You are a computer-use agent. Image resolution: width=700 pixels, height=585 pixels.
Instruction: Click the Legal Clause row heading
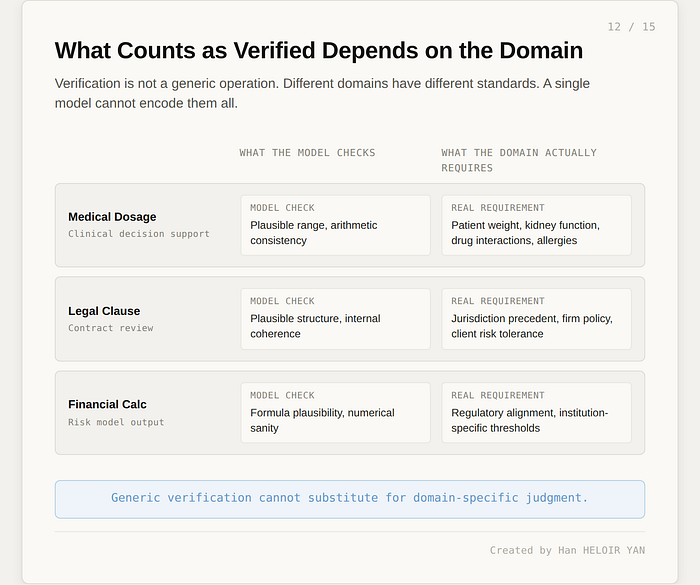click(x=104, y=311)
